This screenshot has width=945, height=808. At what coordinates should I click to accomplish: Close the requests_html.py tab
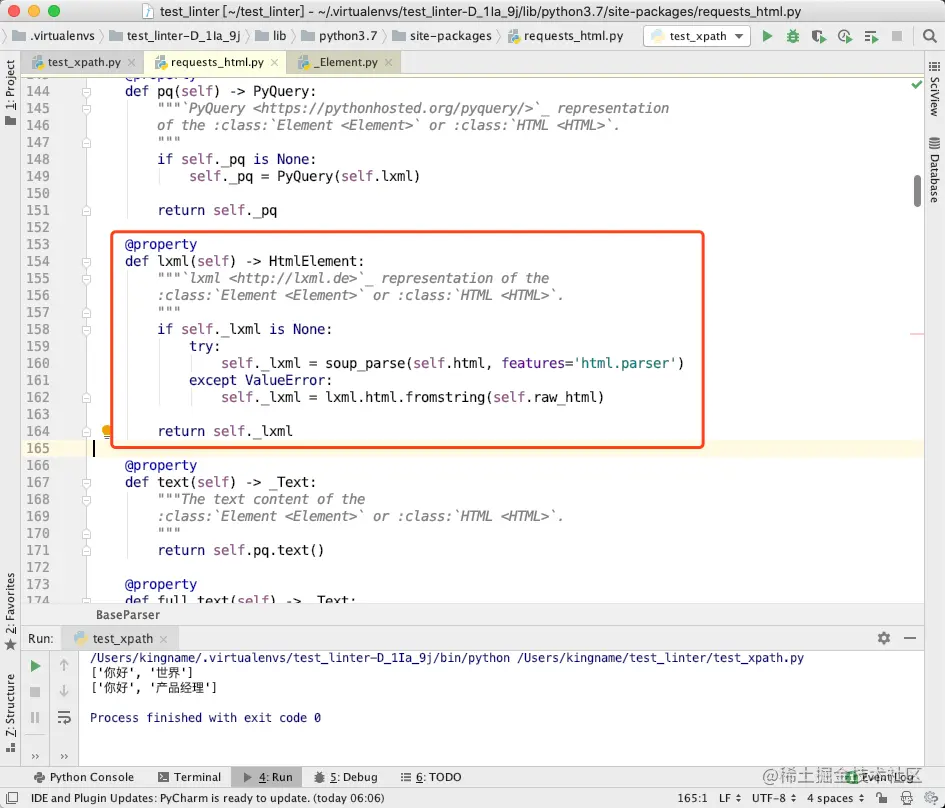[275, 62]
